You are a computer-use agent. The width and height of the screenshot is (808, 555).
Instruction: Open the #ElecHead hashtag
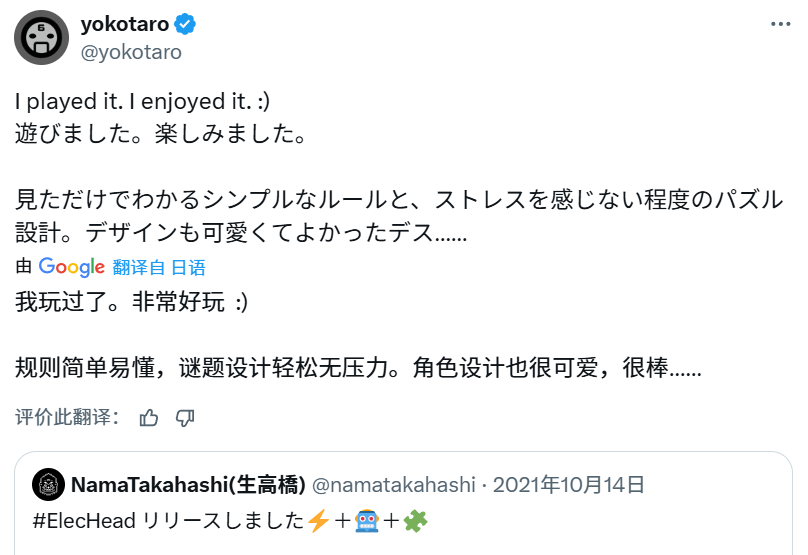pos(80,521)
